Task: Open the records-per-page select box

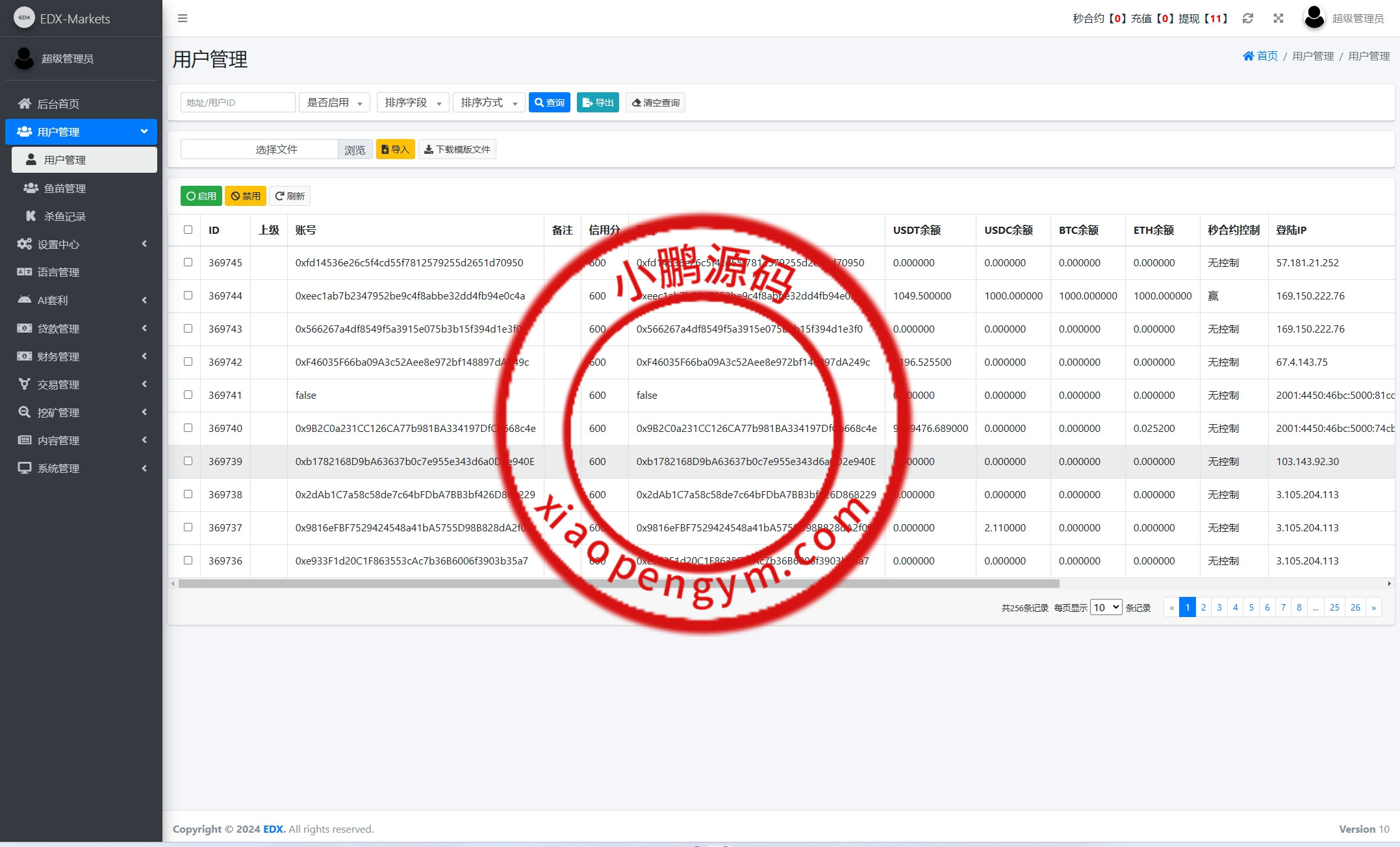Action: [x=1105, y=607]
